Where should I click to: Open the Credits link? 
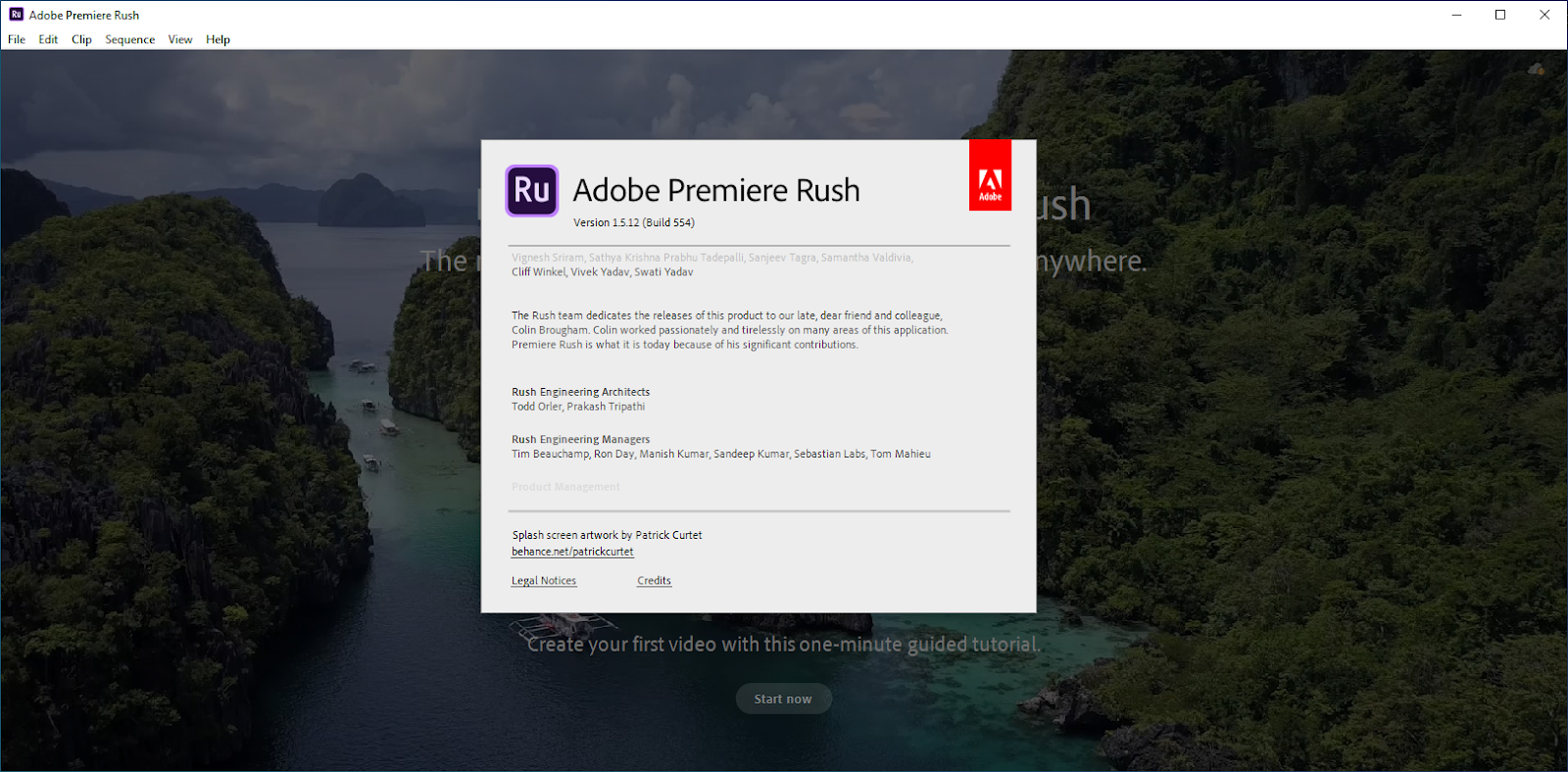(654, 581)
